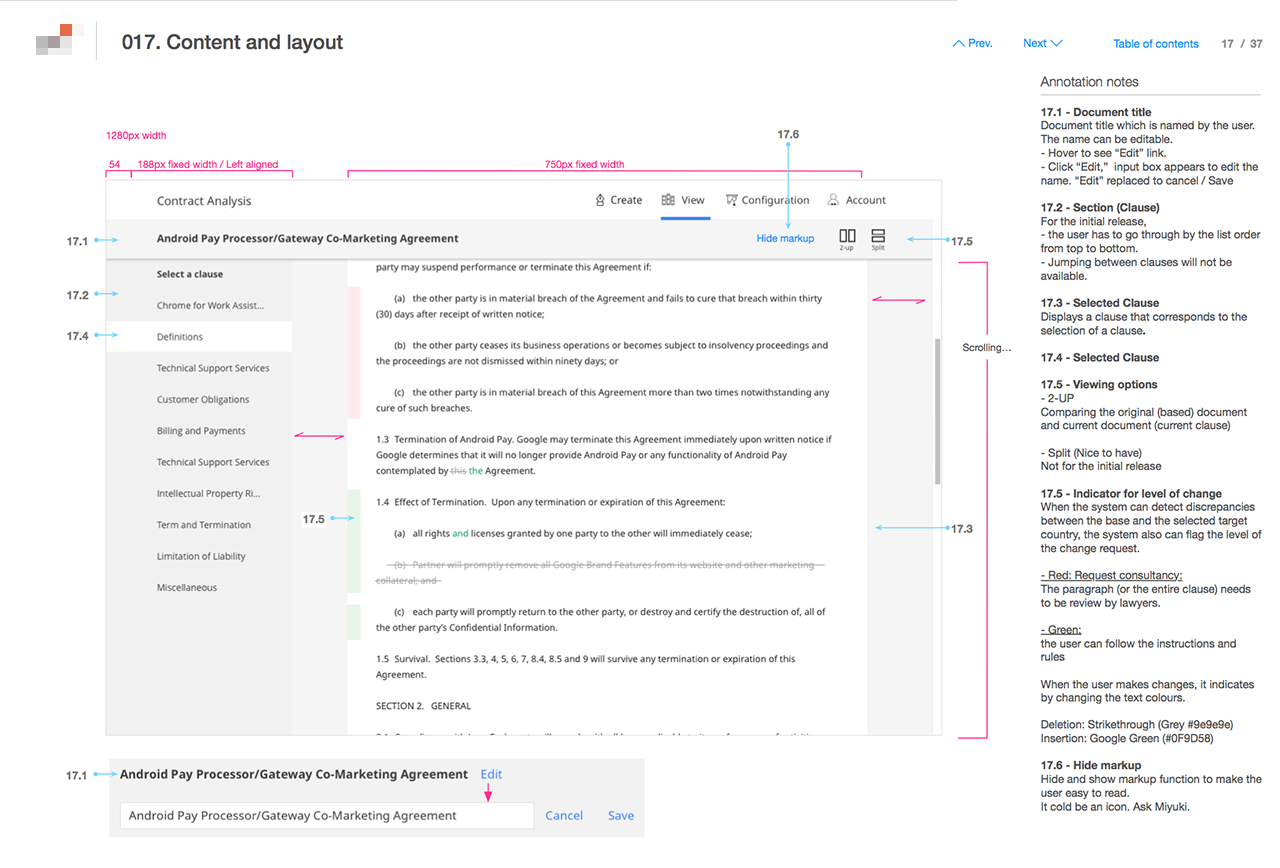Go to next page with Next
The height and width of the screenshot is (868, 1280).
pyautogui.click(x=1042, y=43)
